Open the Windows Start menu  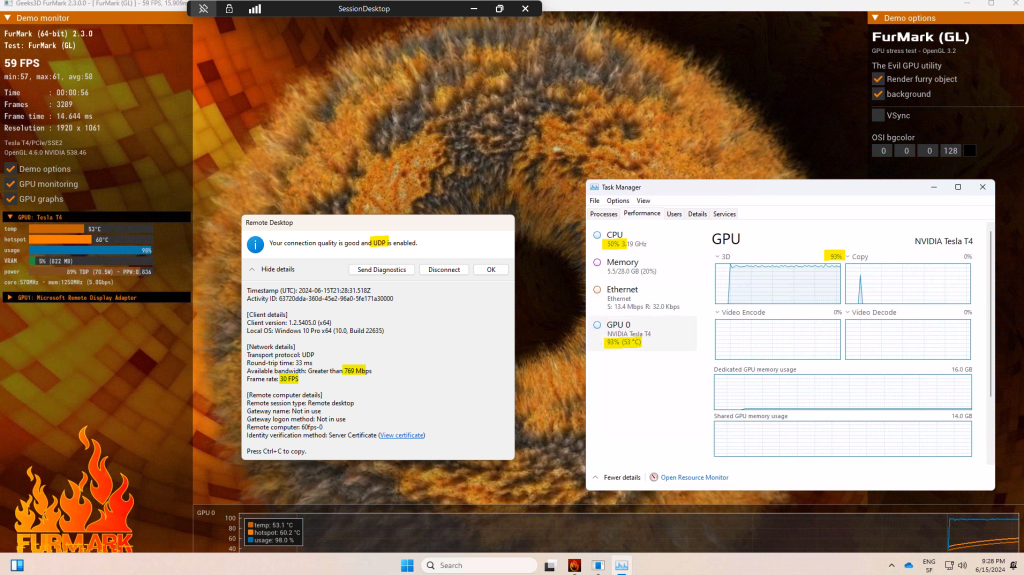(x=408, y=565)
